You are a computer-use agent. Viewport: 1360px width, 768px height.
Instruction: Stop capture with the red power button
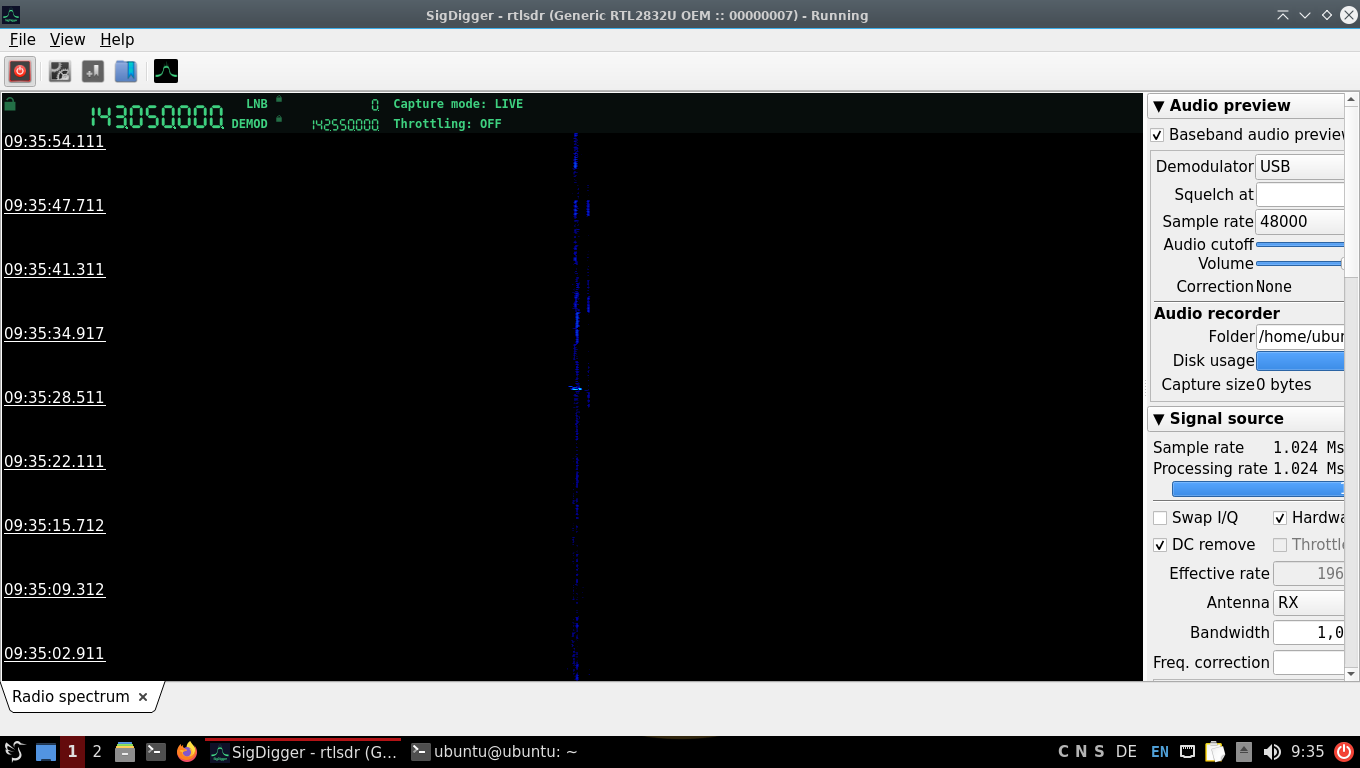[20, 71]
